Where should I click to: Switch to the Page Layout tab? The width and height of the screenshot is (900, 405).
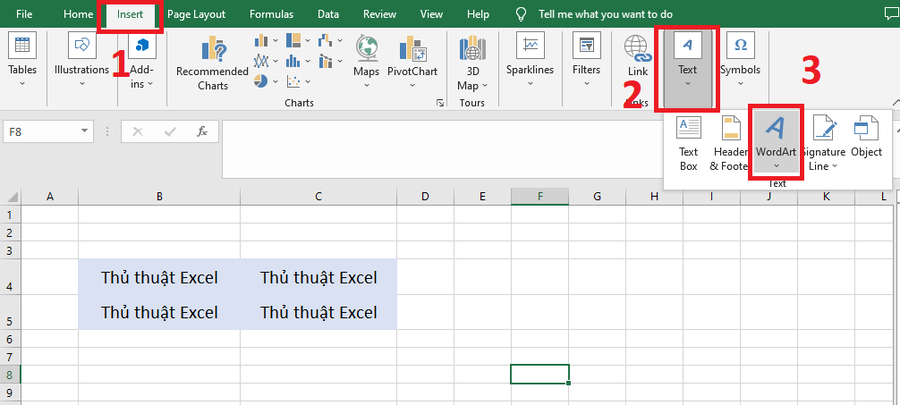[196, 14]
